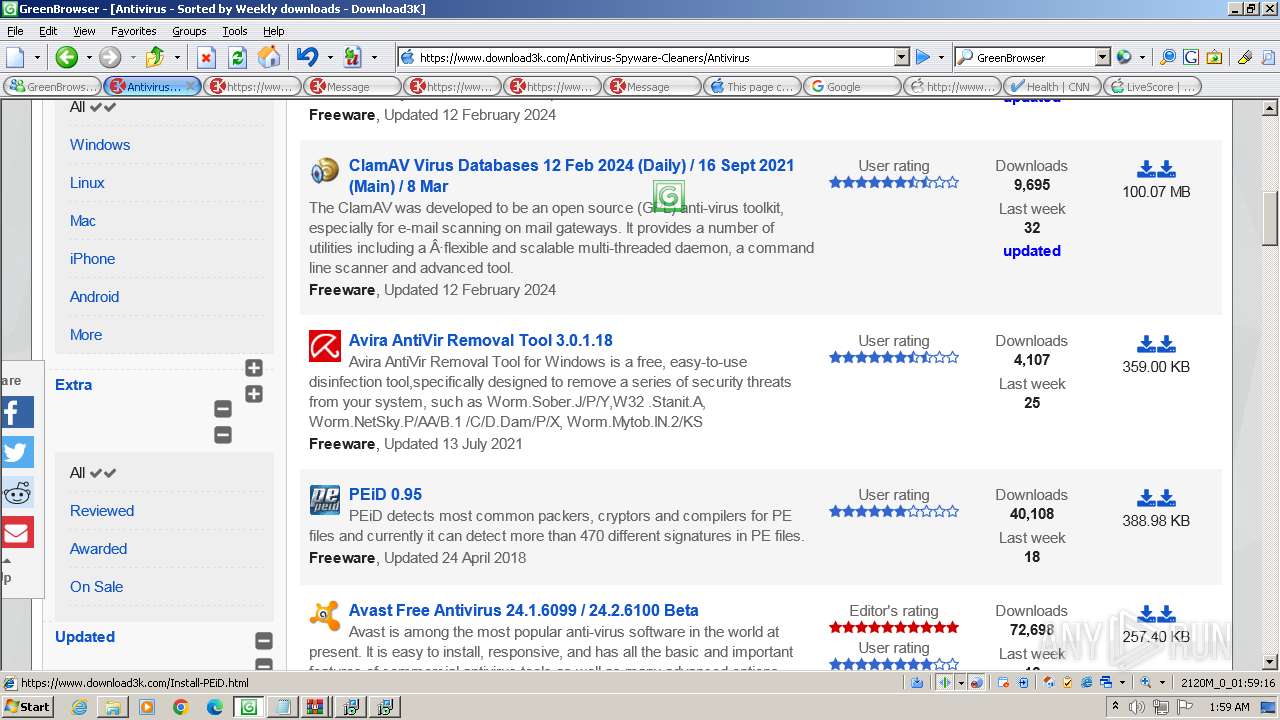Switch to the Health | CNN tab
1280x720 pixels.
tap(1052, 86)
